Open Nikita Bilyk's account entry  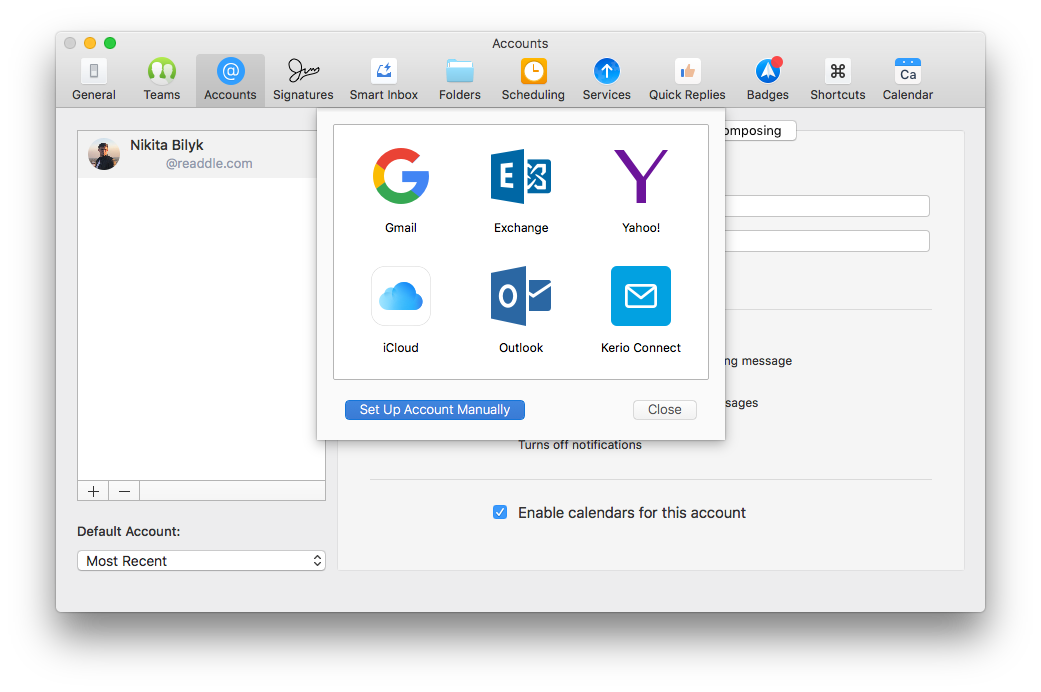(180, 153)
